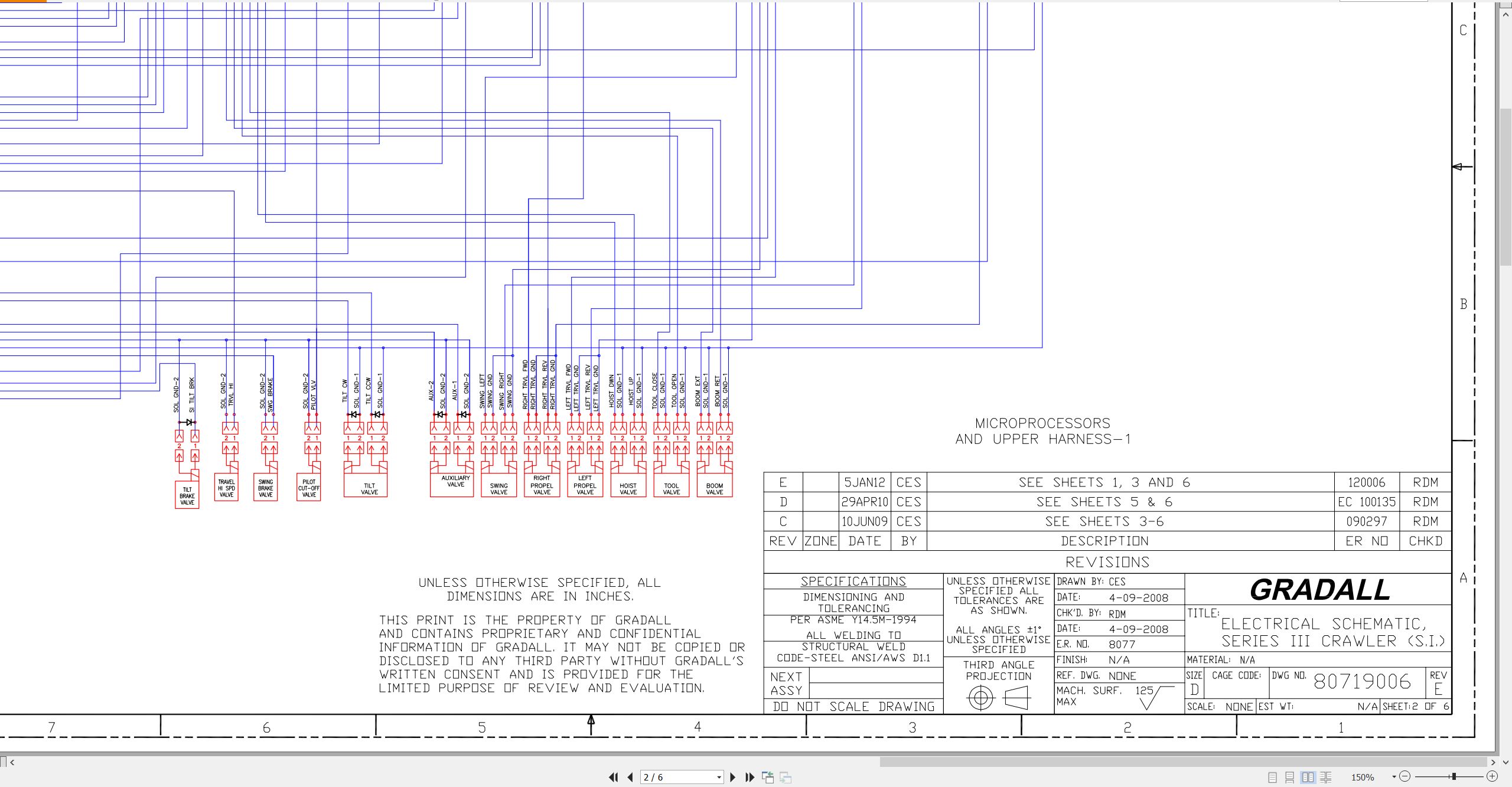The height and width of the screenshot is (787, 1512).
Task: Click the vertical scrollbar thumb
Action: pyautogui.click(x=1506, y=188)
